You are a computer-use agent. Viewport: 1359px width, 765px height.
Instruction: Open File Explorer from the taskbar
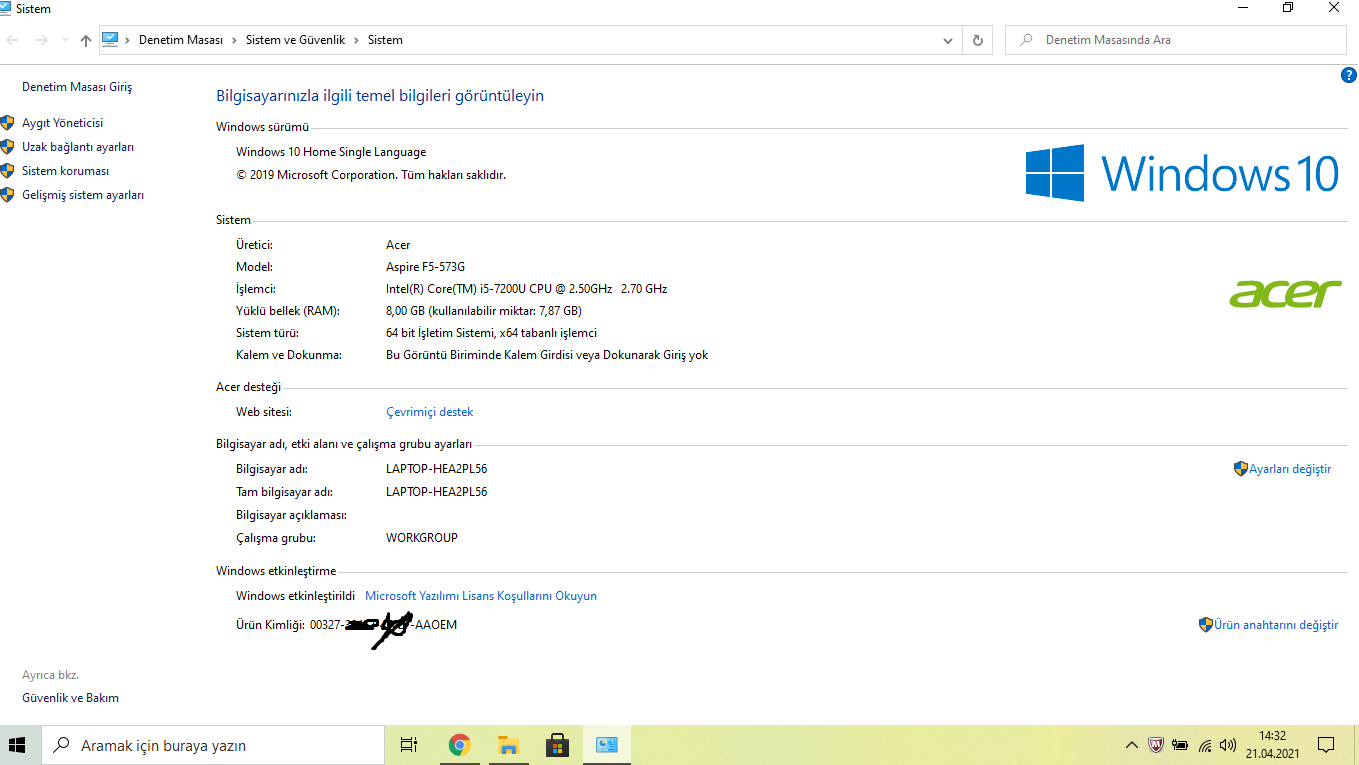point(508,745)
